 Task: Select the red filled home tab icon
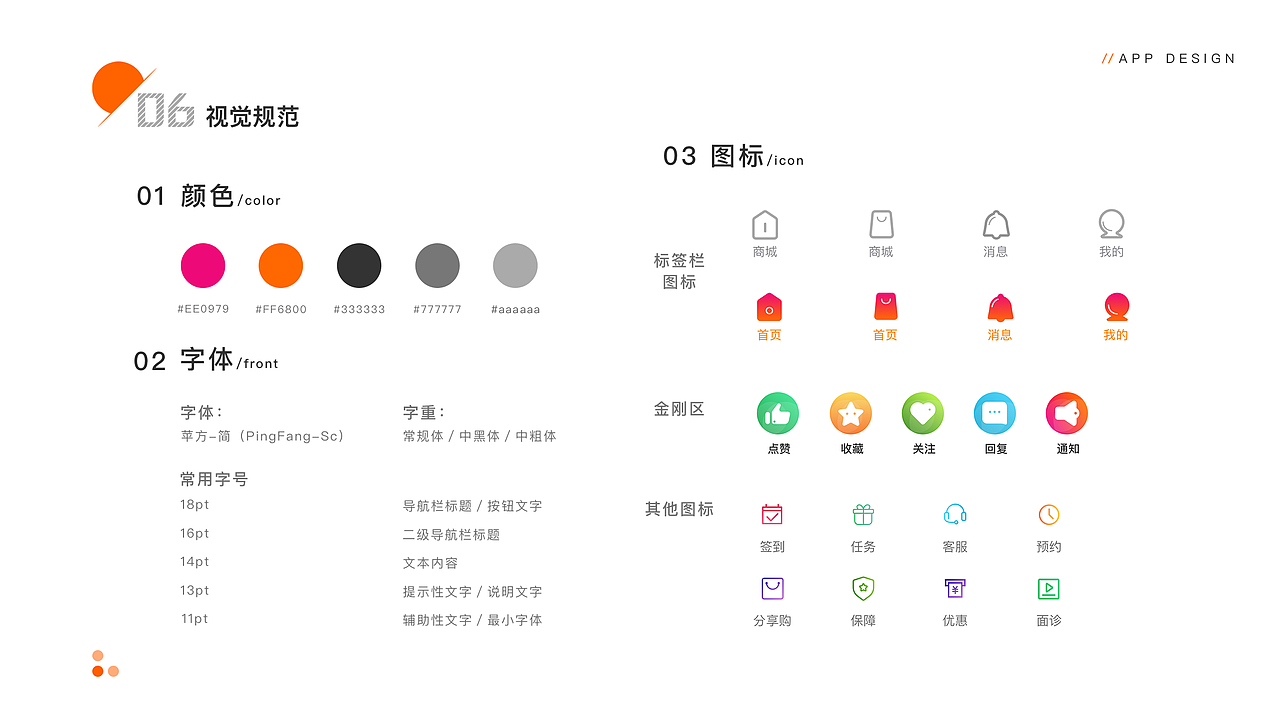[x=769, y=306]
